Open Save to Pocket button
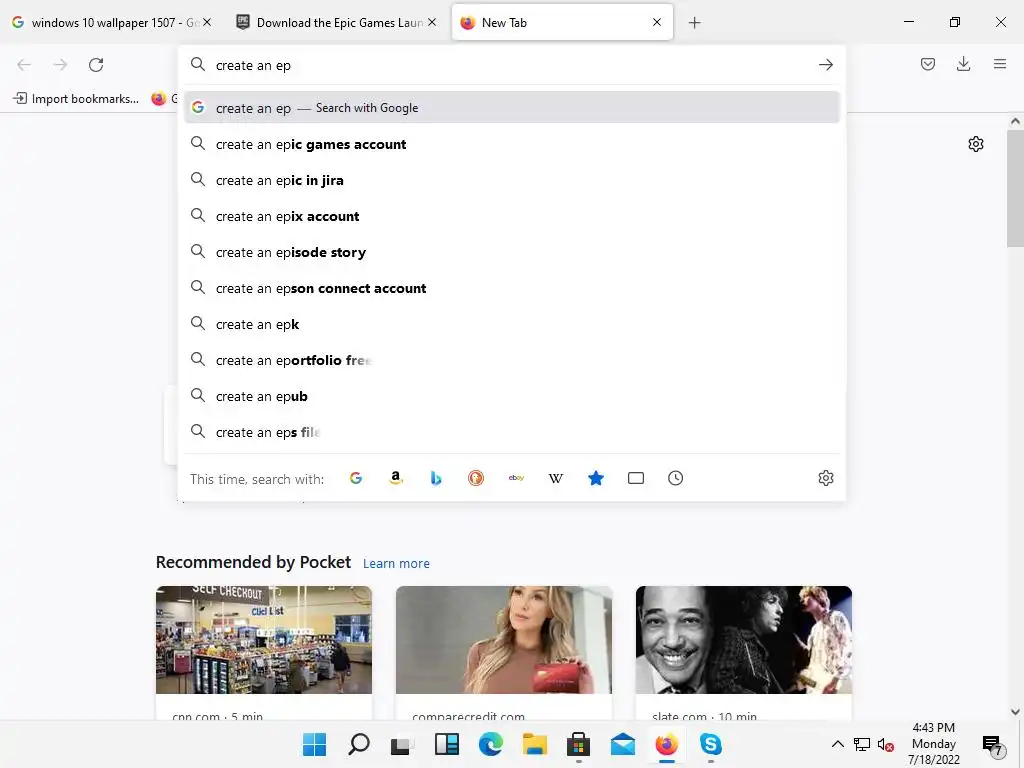 pos(928,64)
